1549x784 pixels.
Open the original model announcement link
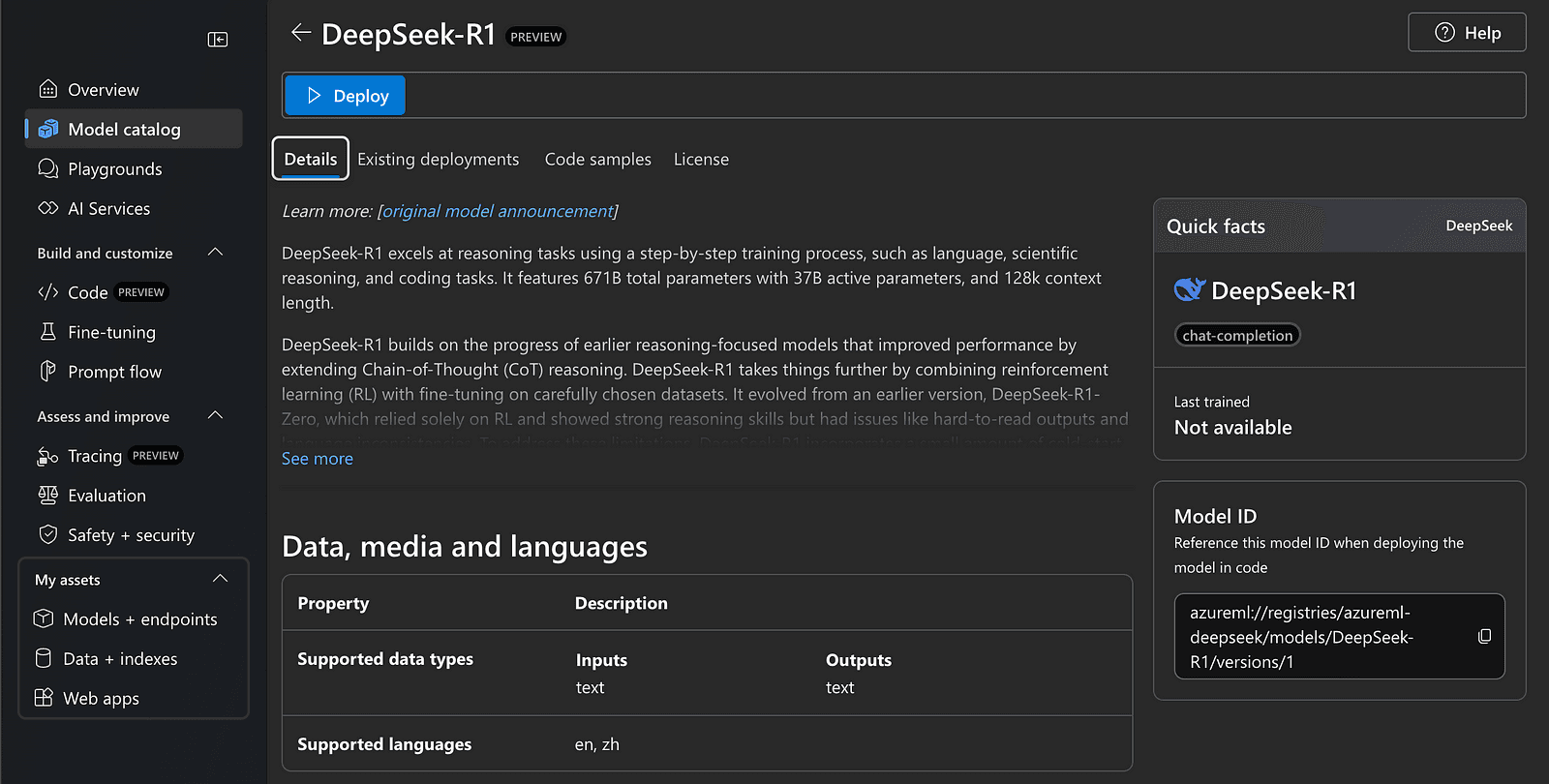click(498, 211)
